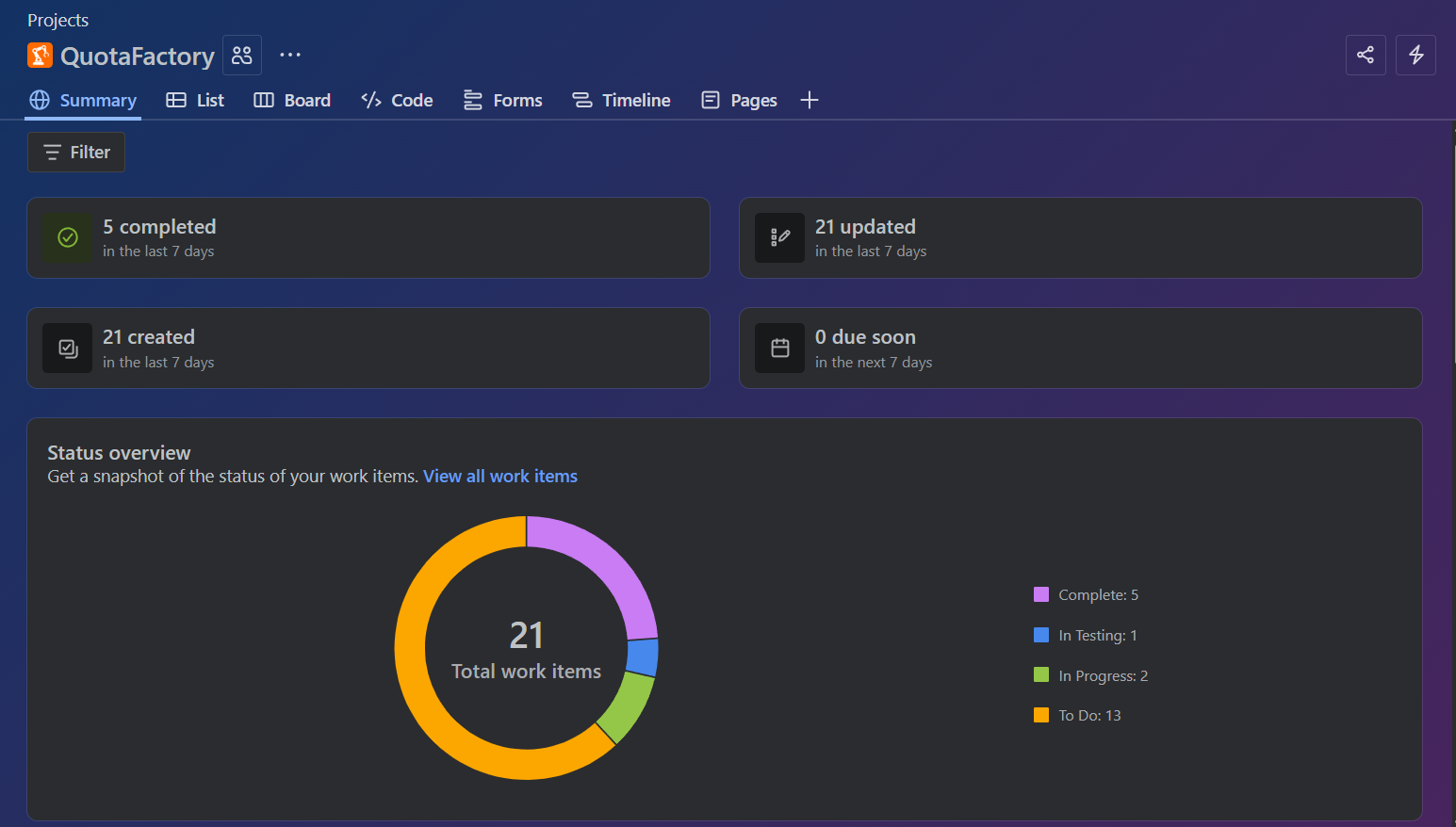The image size is (1456, 827).
Task: Add a new tab with plus icon
Action: point(809,101)
